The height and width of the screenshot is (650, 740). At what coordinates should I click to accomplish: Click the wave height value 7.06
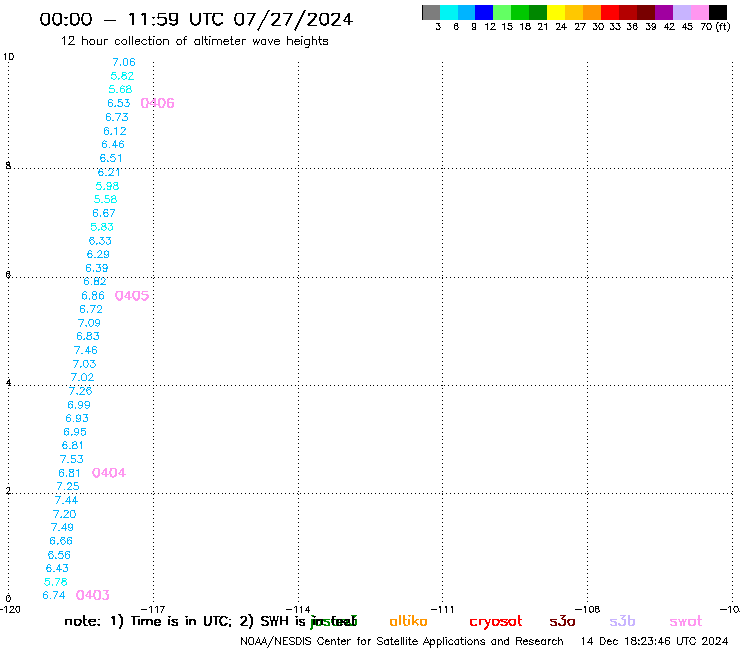pyautogui.click(x=124, y=62)
